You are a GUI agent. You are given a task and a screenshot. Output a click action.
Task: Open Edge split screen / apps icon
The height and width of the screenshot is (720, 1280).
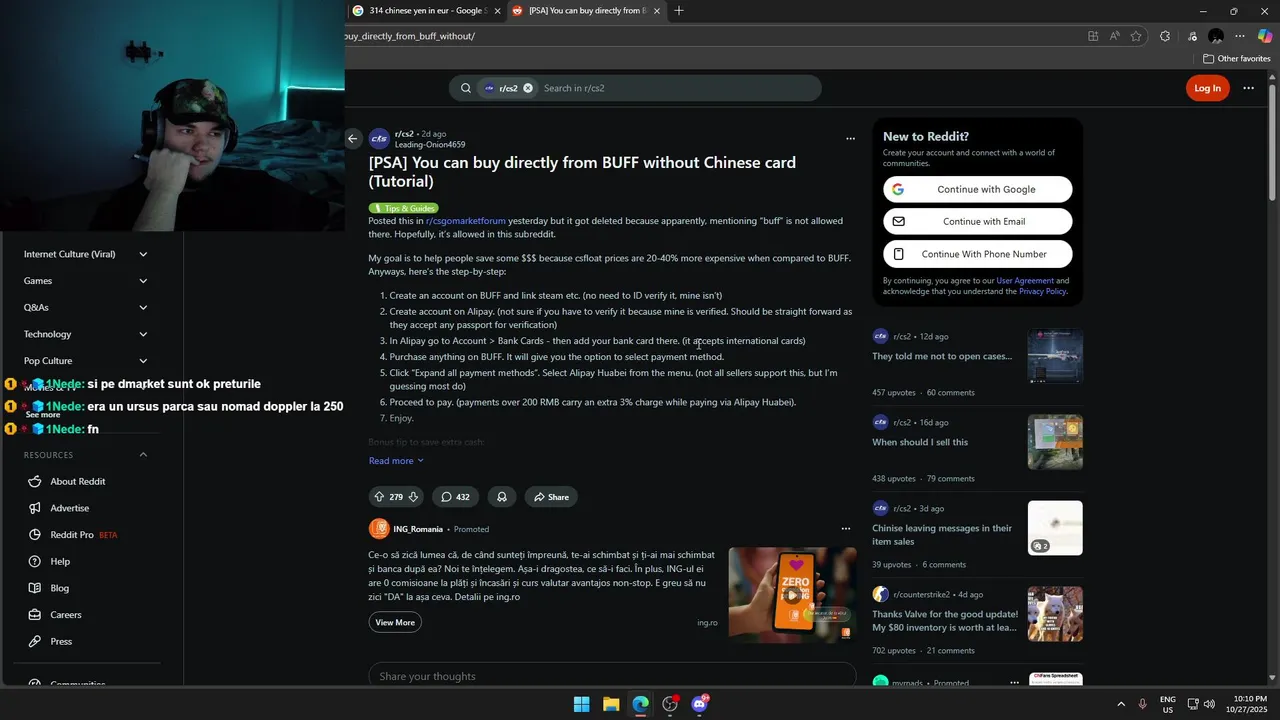tap(1093, 36)
